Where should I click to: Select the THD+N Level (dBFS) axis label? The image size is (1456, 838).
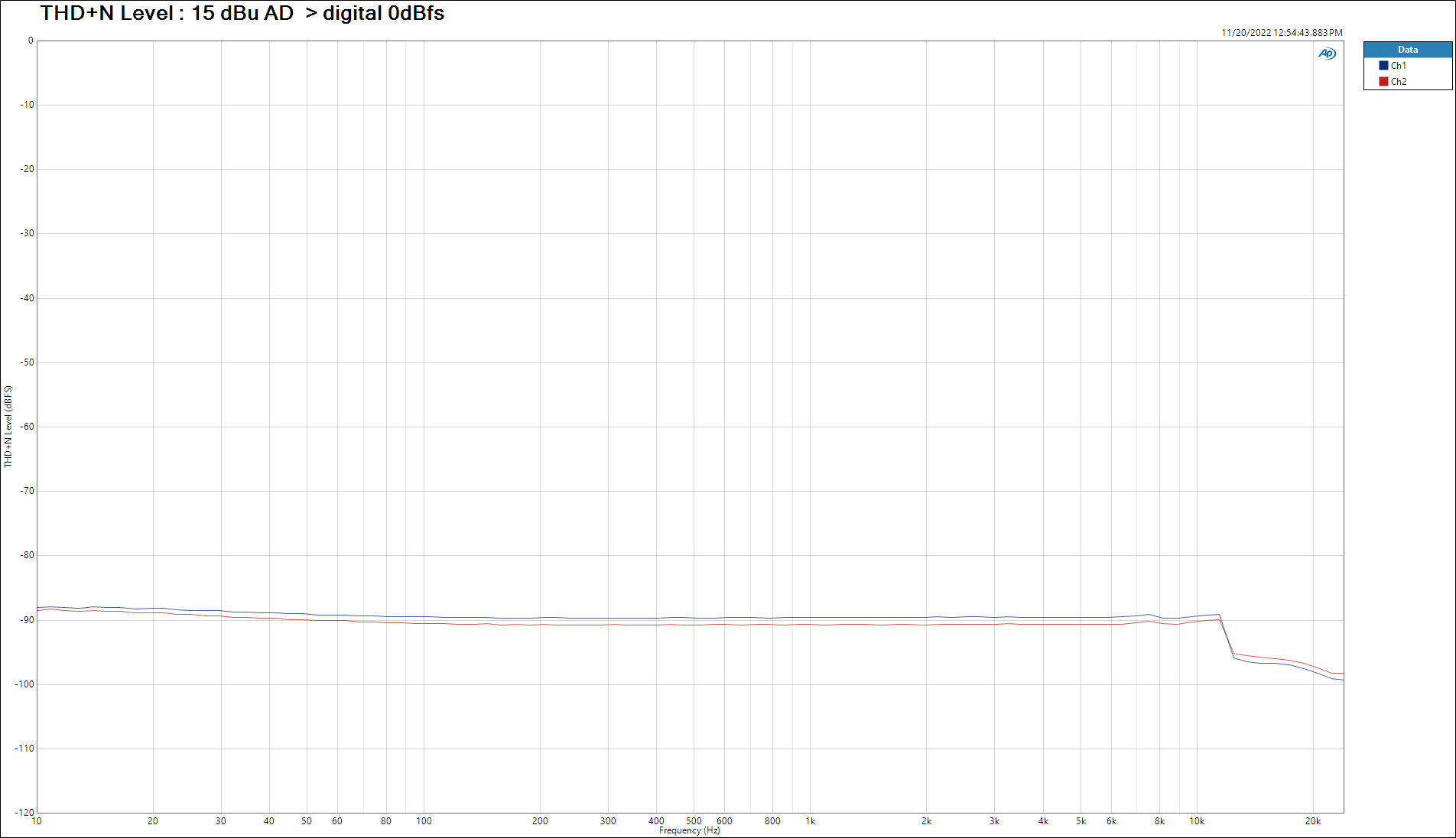pyautogui.click(x=8, y=426)
